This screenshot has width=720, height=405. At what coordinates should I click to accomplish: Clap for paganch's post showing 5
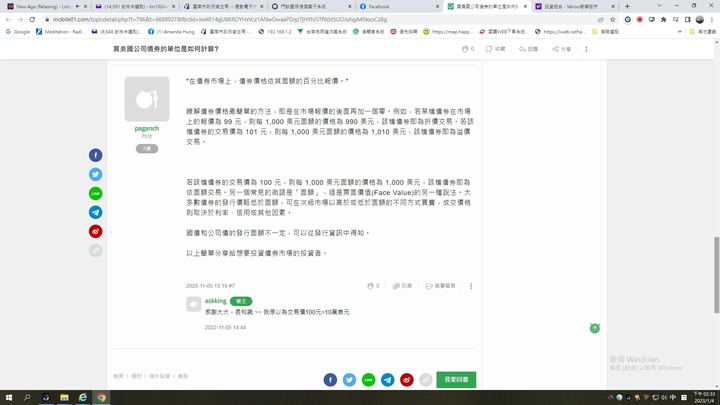coord(373,286)
